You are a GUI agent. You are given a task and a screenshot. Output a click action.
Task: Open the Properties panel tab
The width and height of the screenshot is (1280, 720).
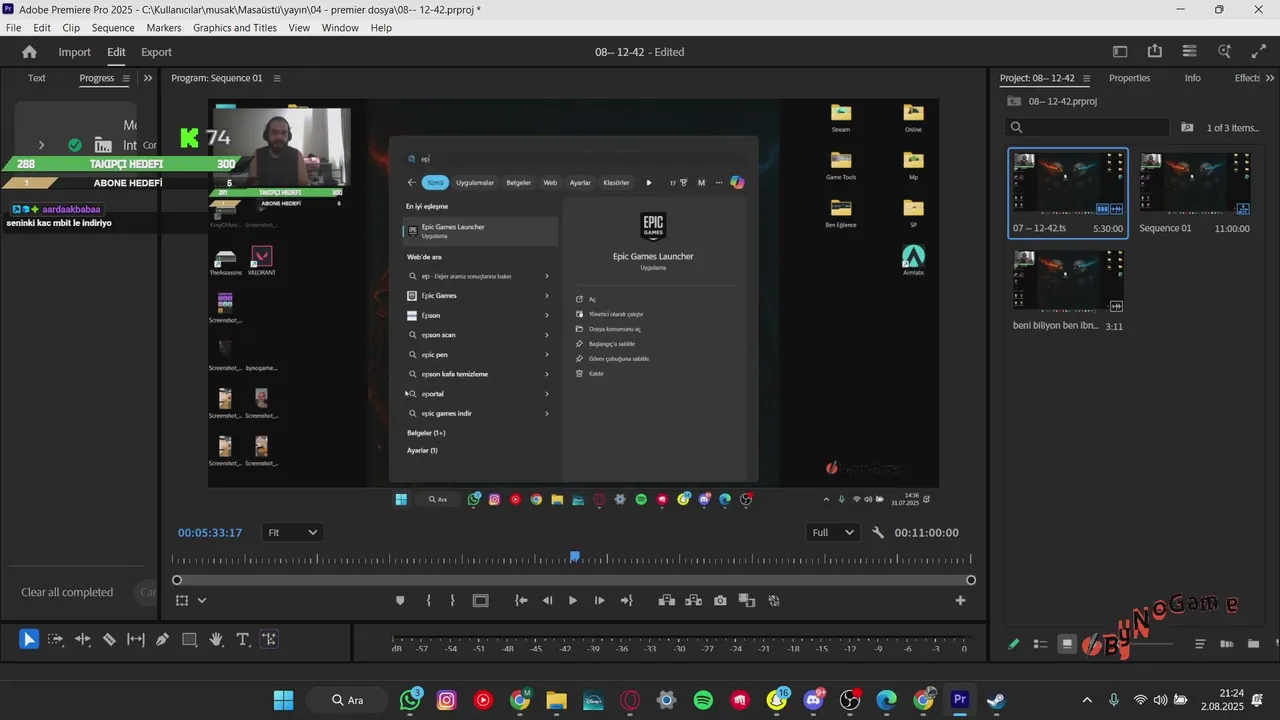coord(1129,78)
